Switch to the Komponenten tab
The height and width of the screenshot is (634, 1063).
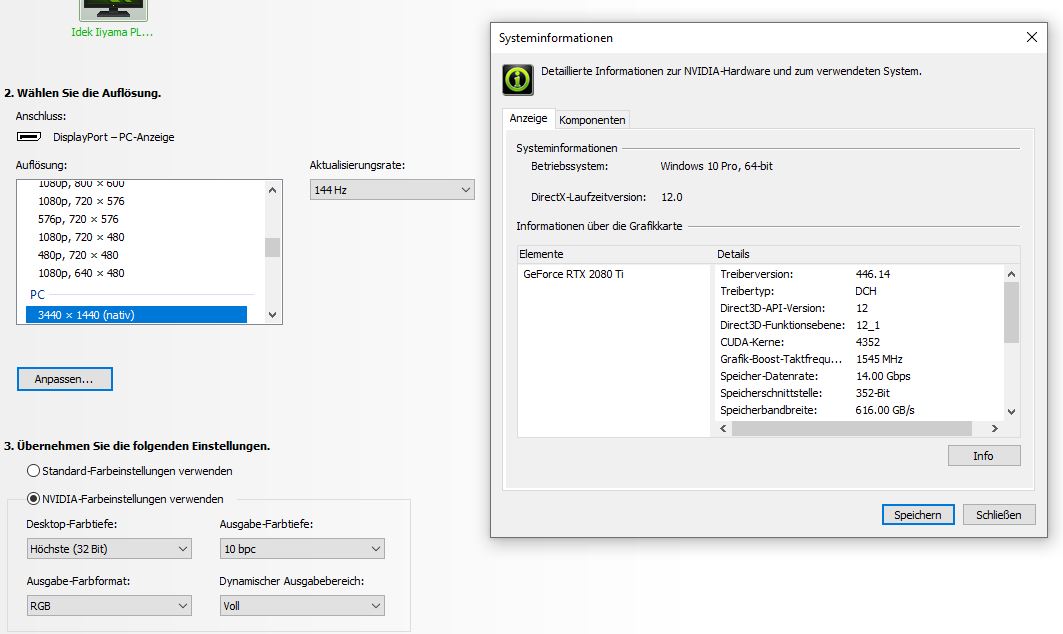click(x=592, y=120)
